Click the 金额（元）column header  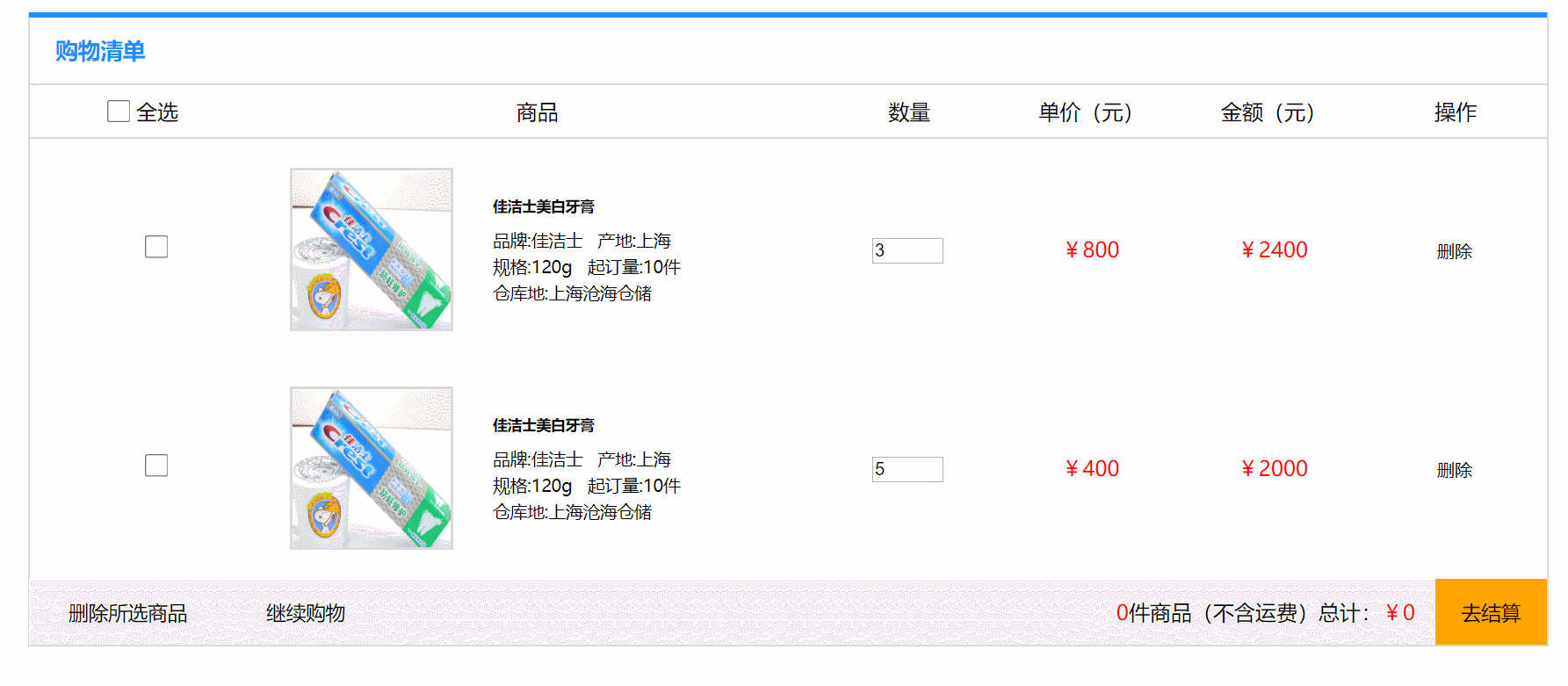pyautogui.click(x=1268, y=112)
